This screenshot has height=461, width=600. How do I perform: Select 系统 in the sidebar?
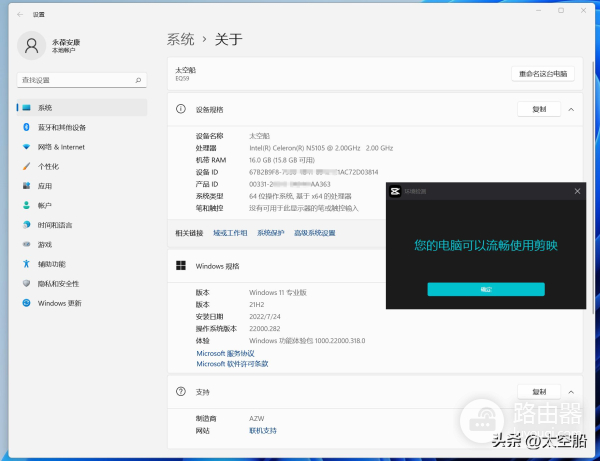tap(82, 108)
